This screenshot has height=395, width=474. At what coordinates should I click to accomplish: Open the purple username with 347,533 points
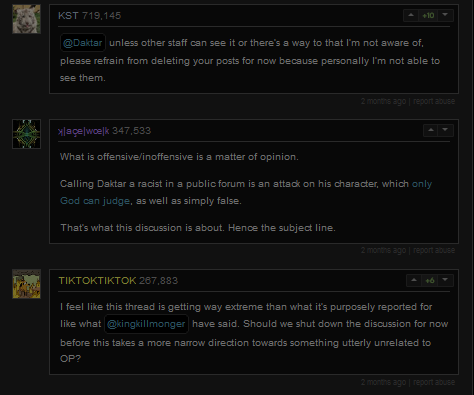pyautogui.click(x=84, y=131)
